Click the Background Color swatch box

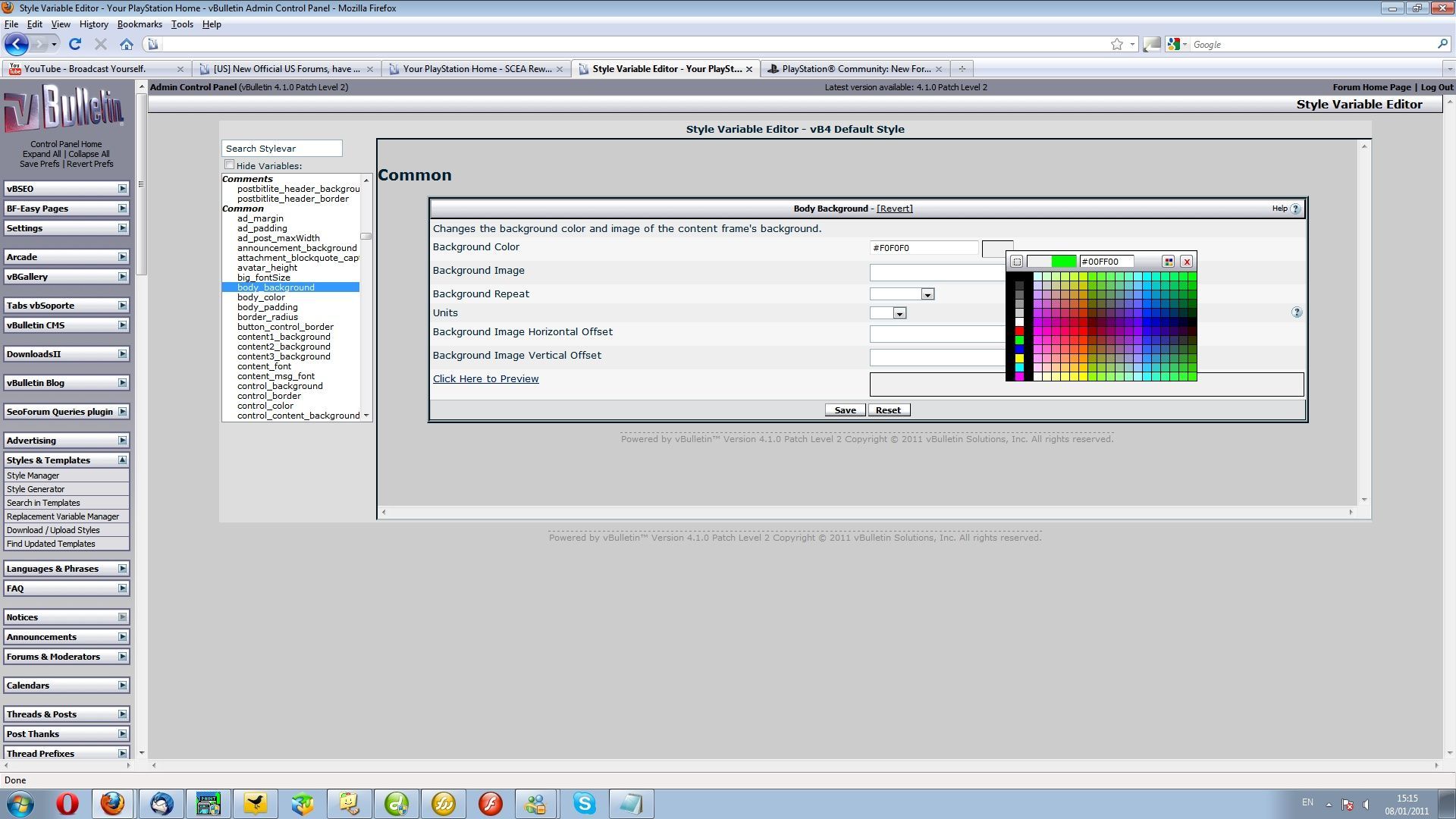[x=997, y=248]
